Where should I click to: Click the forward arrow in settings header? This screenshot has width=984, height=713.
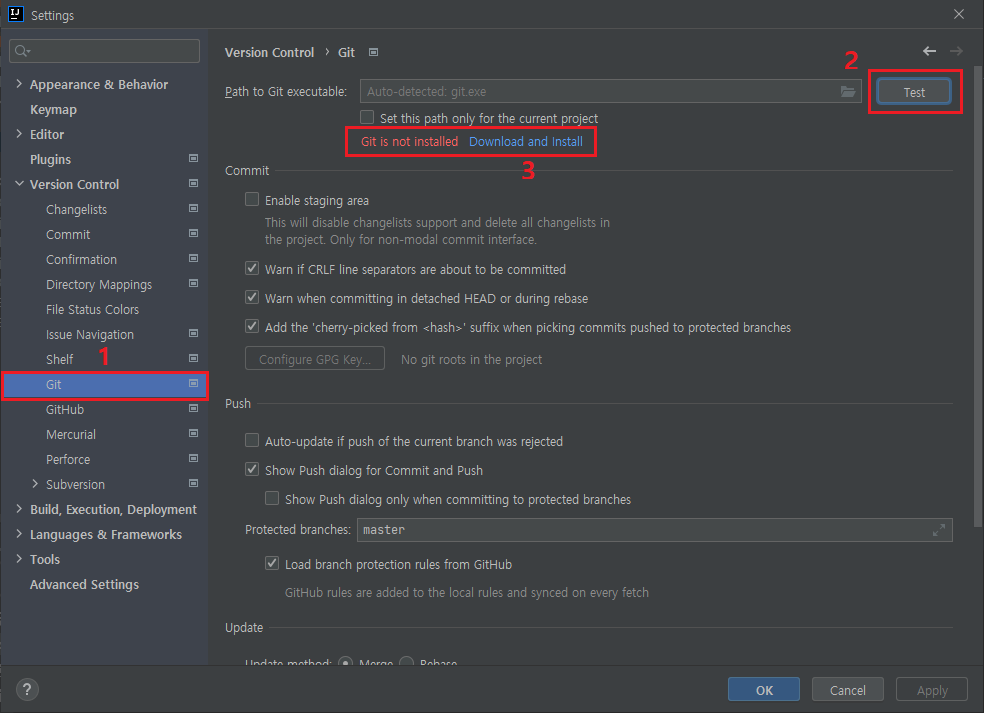click(x=956, y=51)
